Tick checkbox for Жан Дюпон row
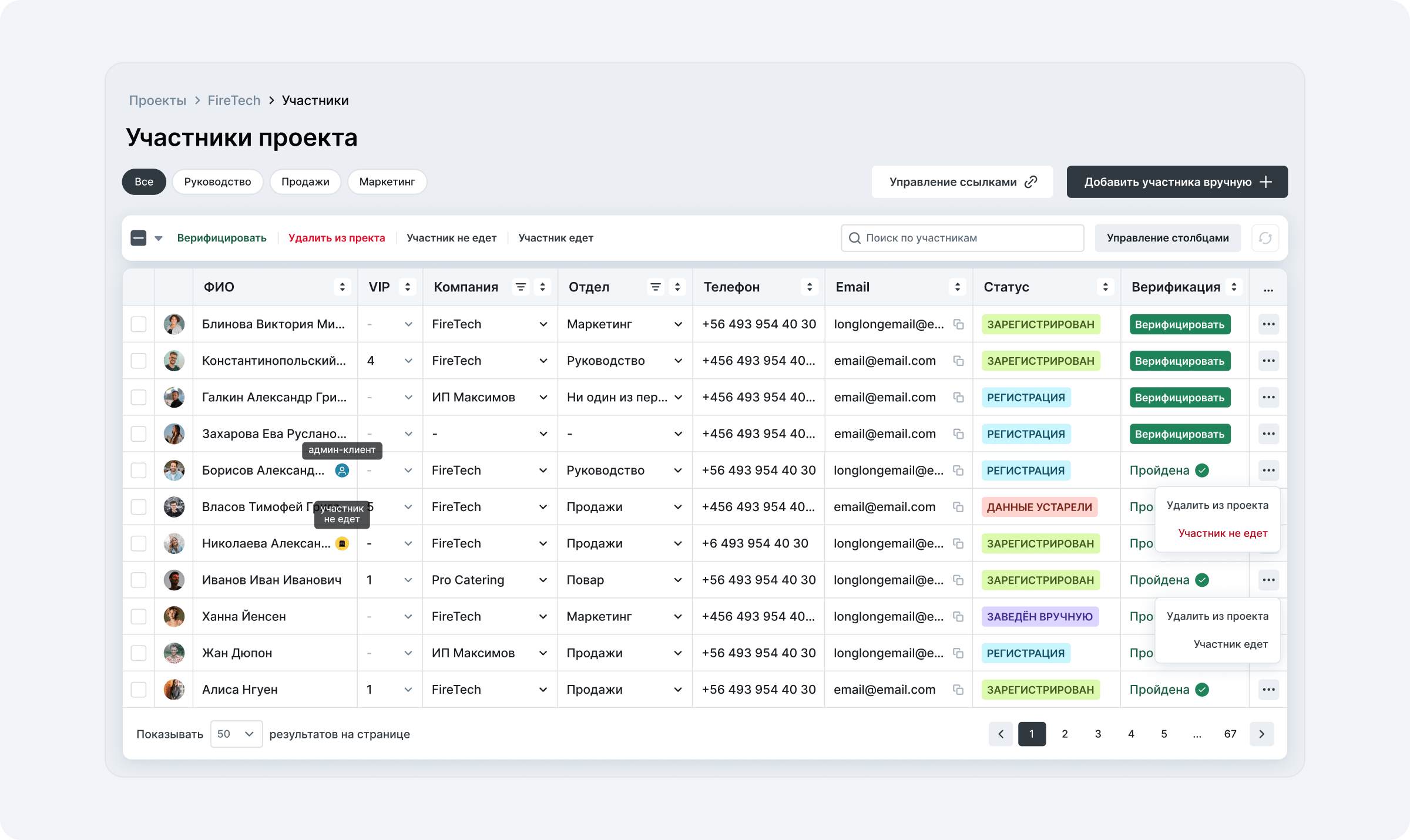This screenshot has height=840, width=1410. pos(139,653)
